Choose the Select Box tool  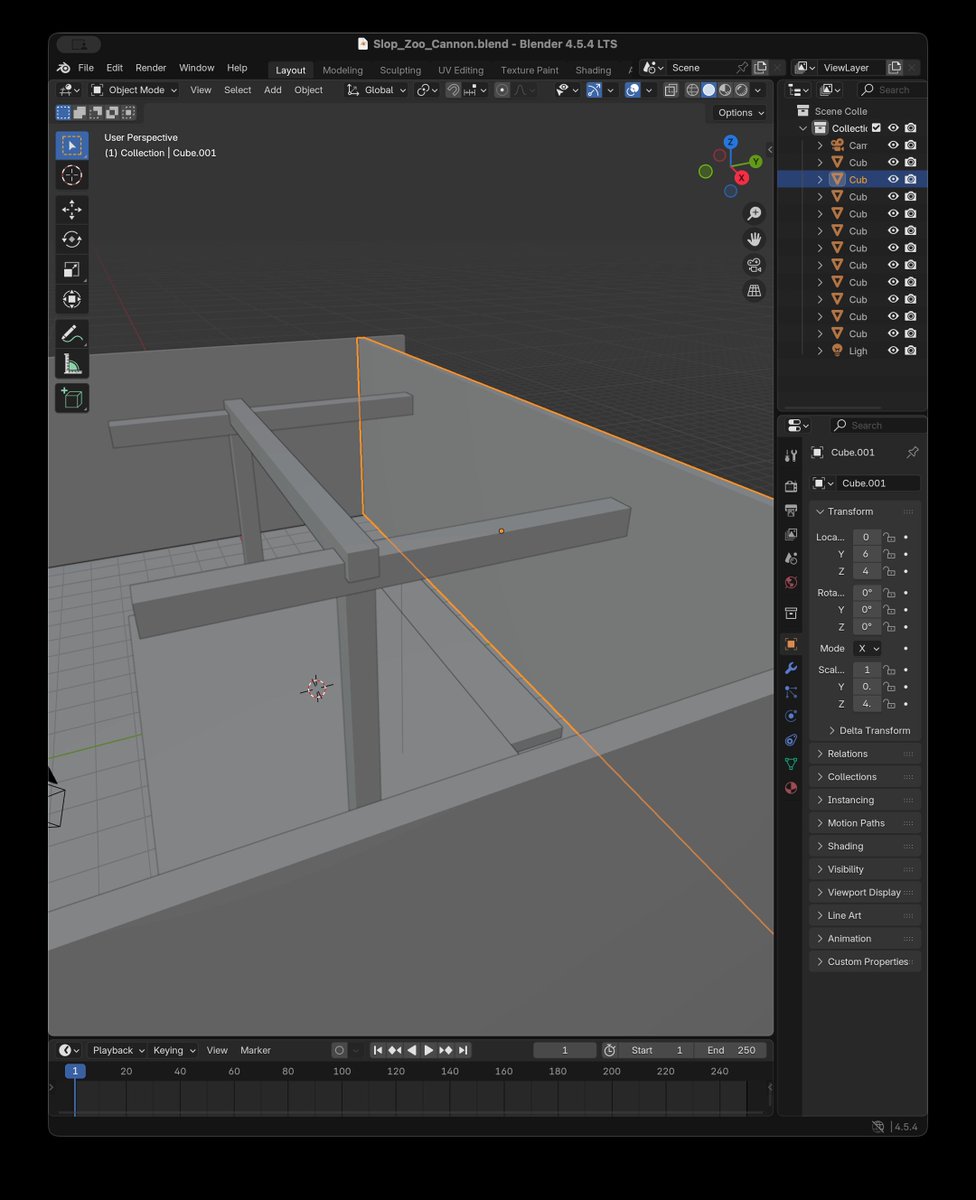click(72, 145)
